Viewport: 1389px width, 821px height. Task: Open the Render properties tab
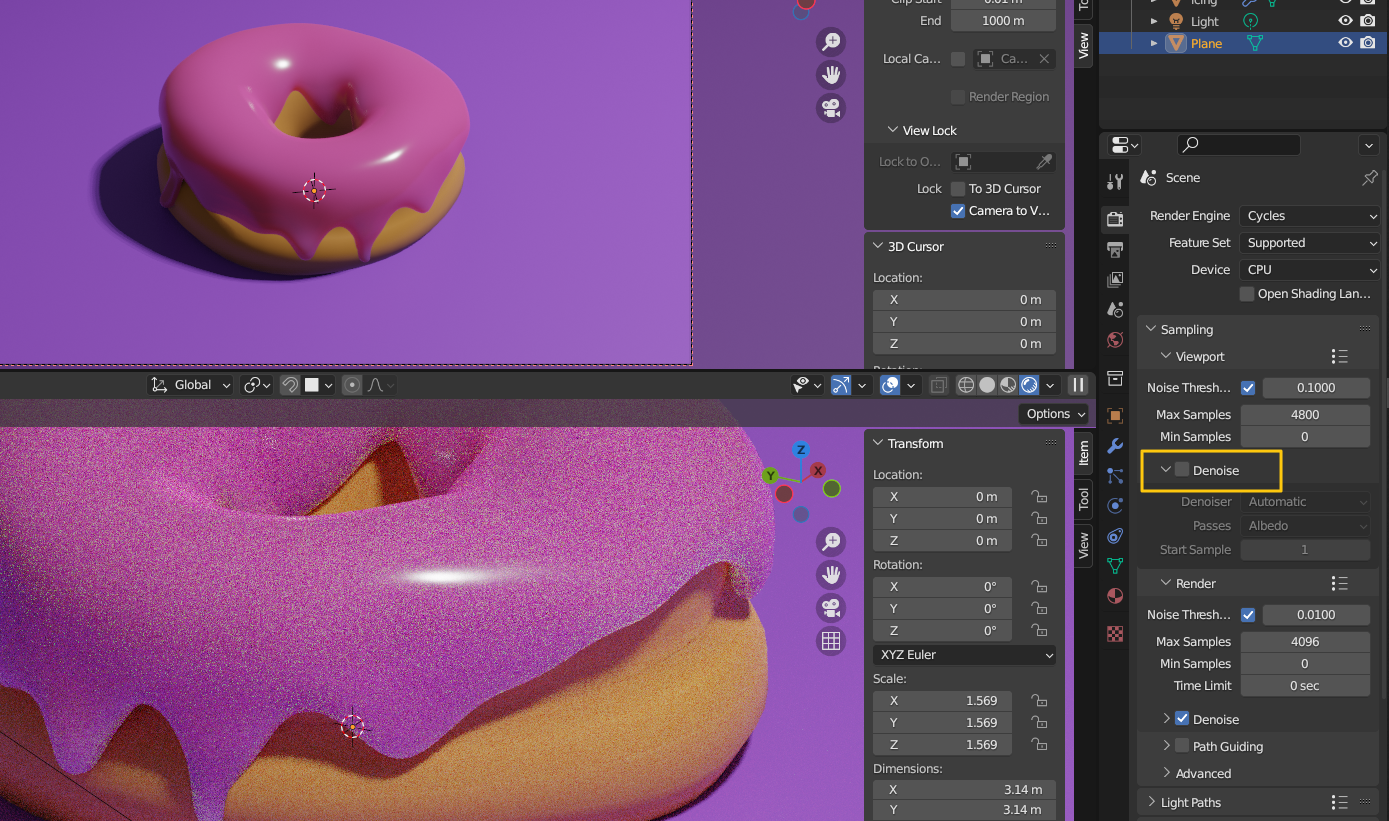pos(1115,219)
